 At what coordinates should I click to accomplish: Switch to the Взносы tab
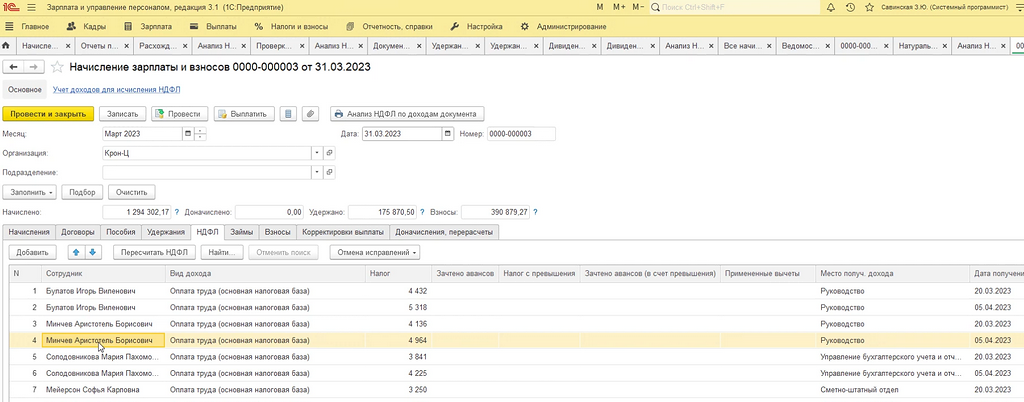278,232
